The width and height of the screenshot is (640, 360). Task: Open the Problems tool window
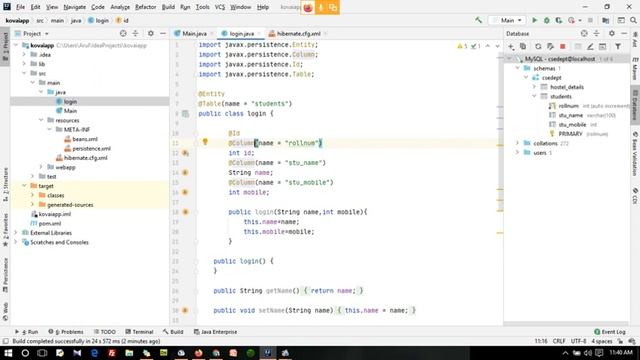pyautogui.click(x=66, y=332)
